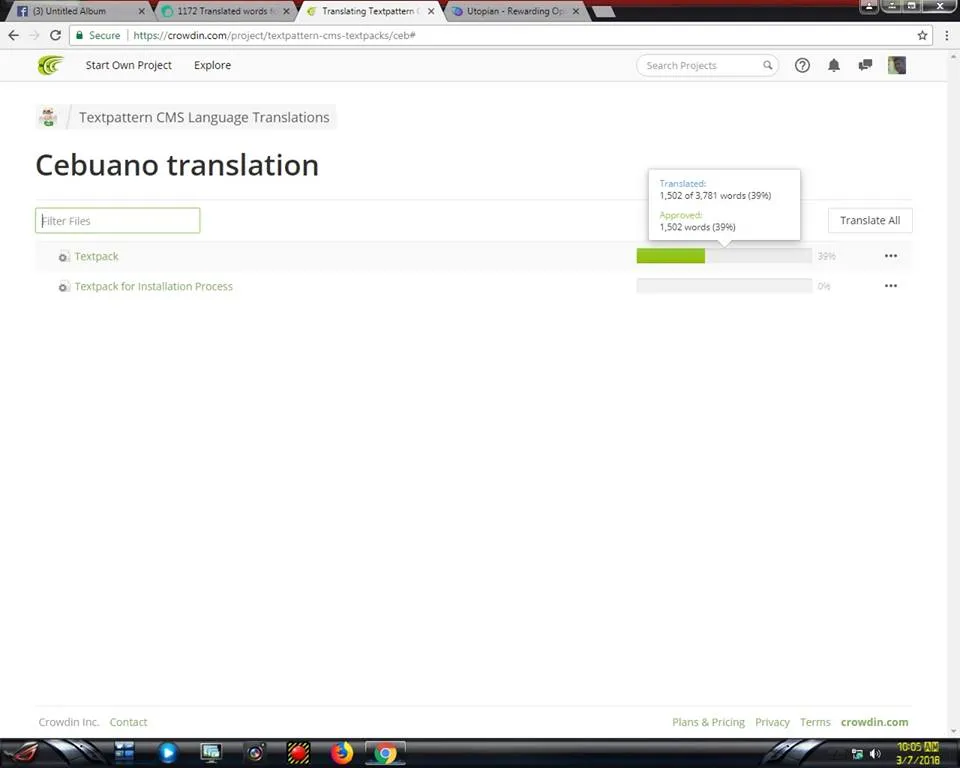The height and width of the screenshot is (768, 960).
Task: Click the Textpack file icon
Action: coord(64,257)
